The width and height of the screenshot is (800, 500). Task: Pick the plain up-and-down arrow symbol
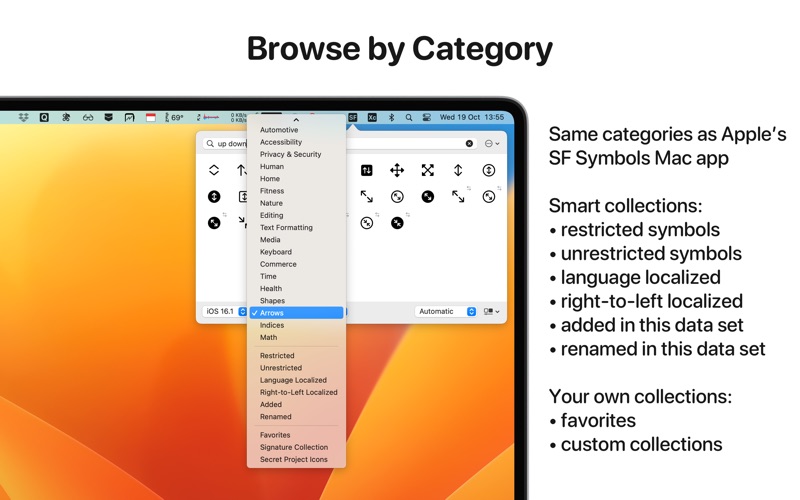458,170
